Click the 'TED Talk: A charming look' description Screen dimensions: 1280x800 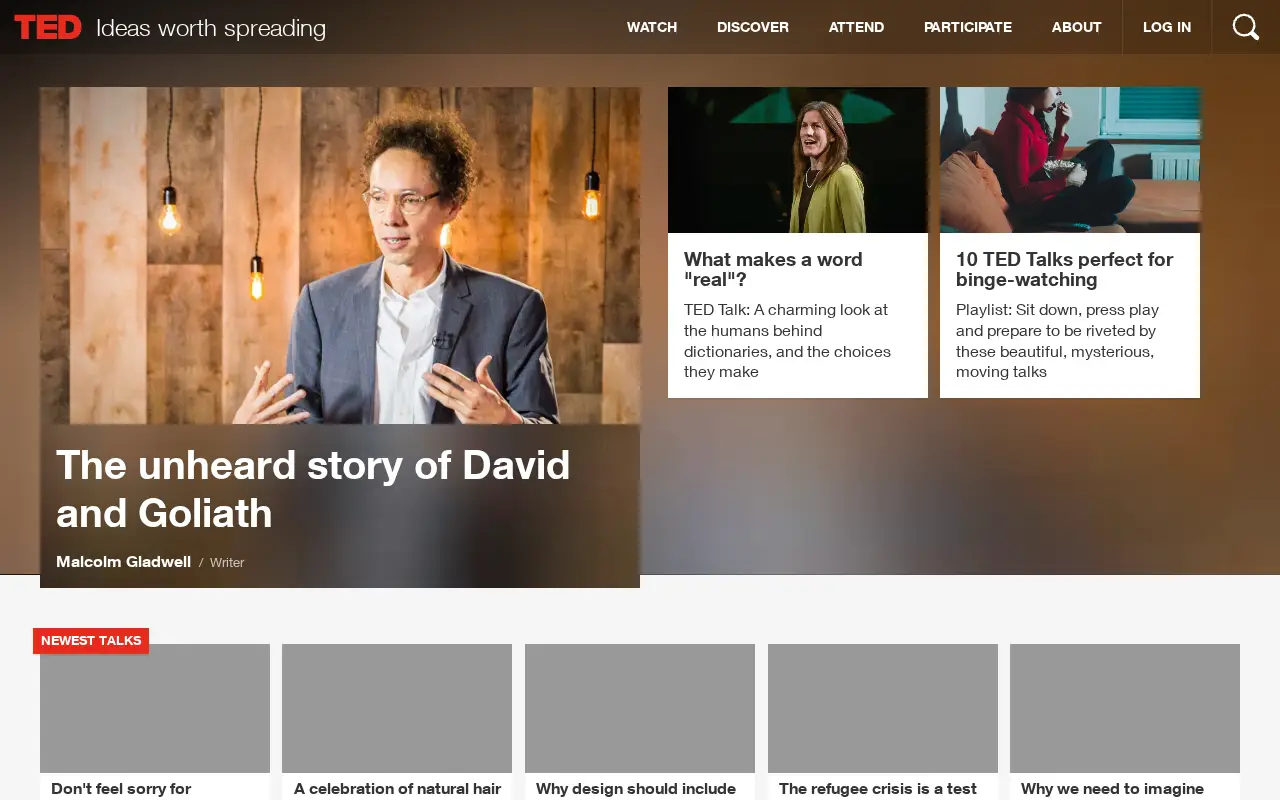point(787,341)
